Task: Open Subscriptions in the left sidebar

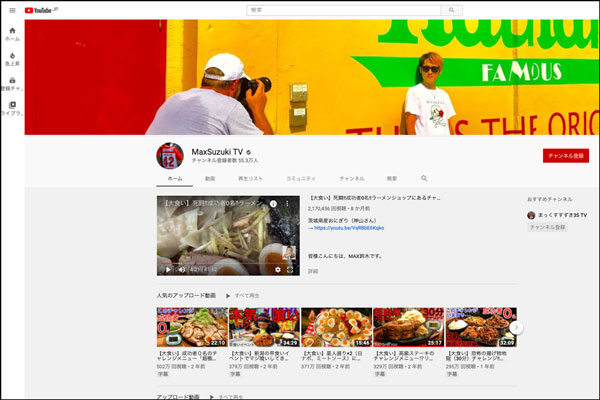Action: point(12,83)
